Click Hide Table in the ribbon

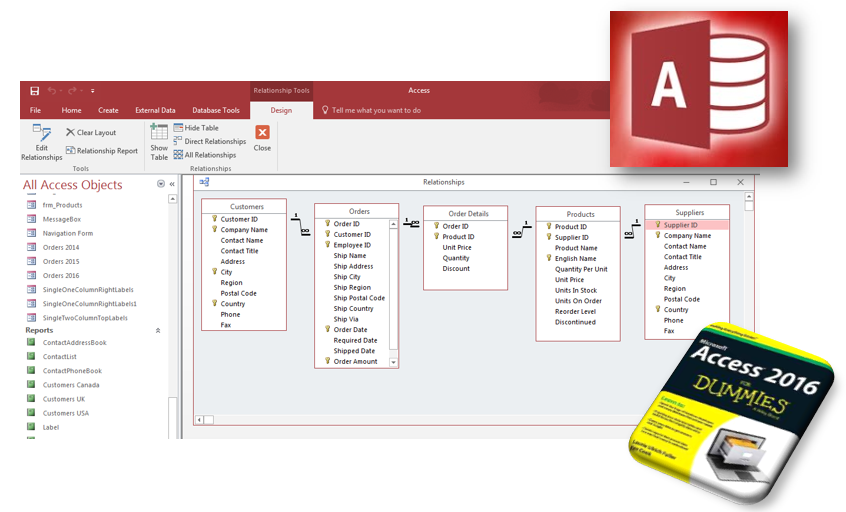[x=196, y=128]
